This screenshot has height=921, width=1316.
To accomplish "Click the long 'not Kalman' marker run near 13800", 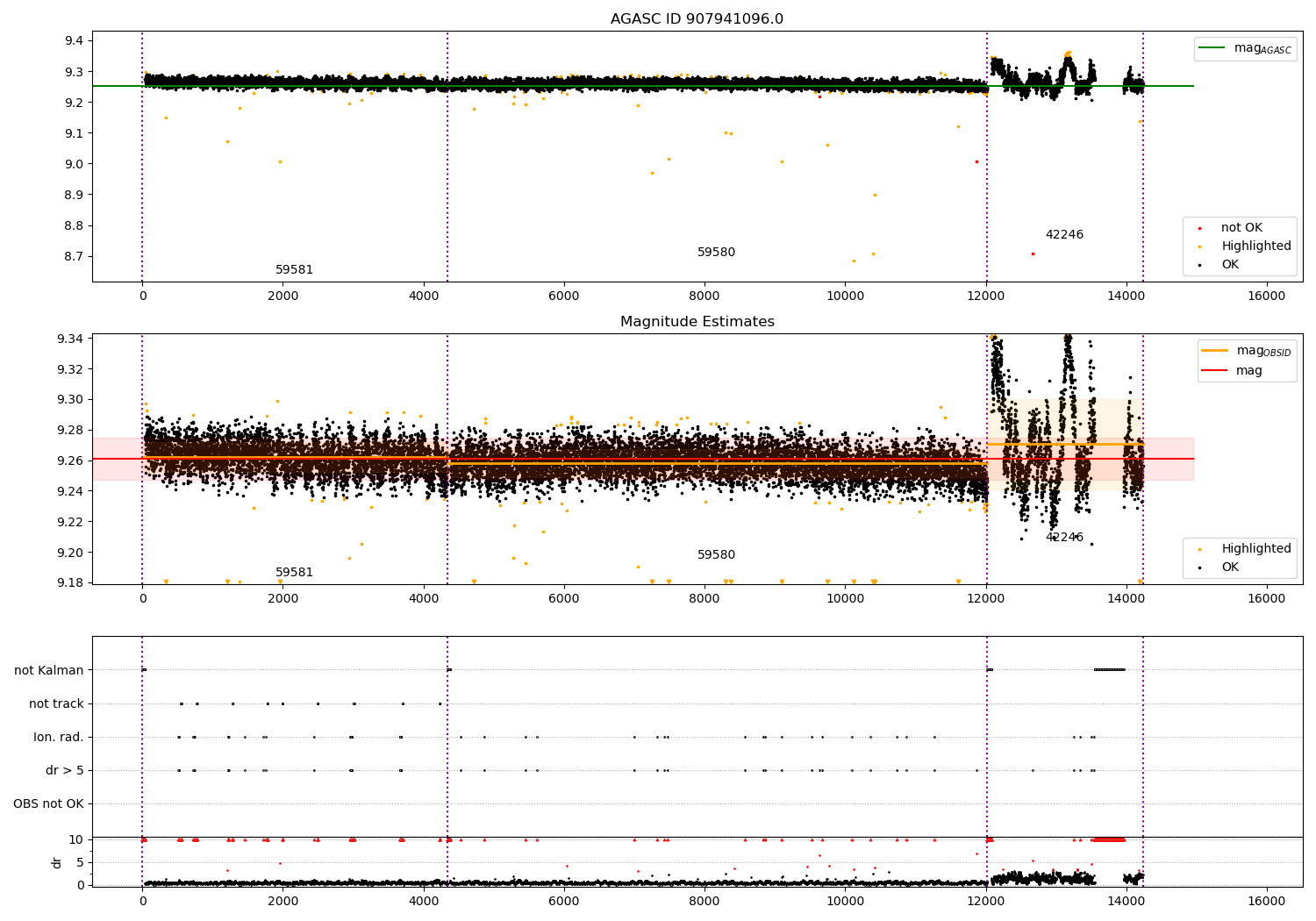I will tap(1110, 670).
